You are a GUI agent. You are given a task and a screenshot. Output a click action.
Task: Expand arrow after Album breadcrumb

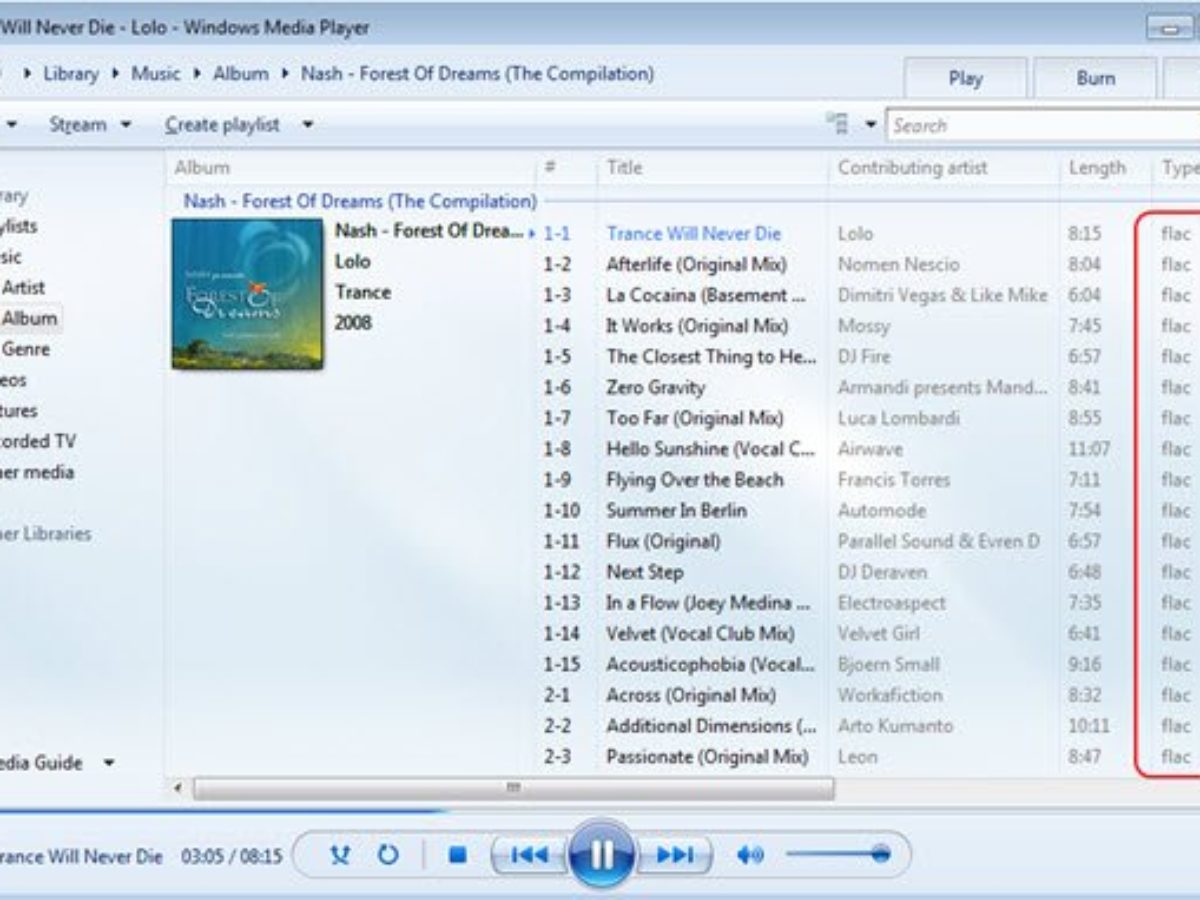[285, 74]
